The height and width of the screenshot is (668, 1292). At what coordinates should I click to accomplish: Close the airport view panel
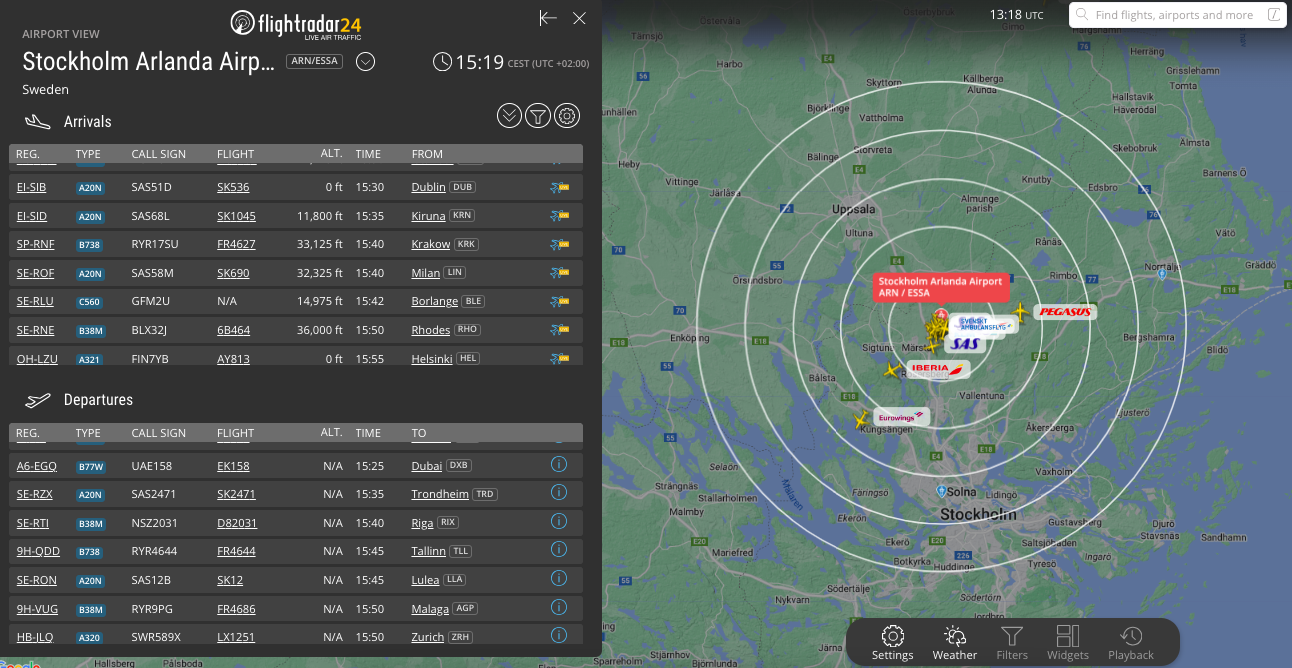[x=579, y=18]
